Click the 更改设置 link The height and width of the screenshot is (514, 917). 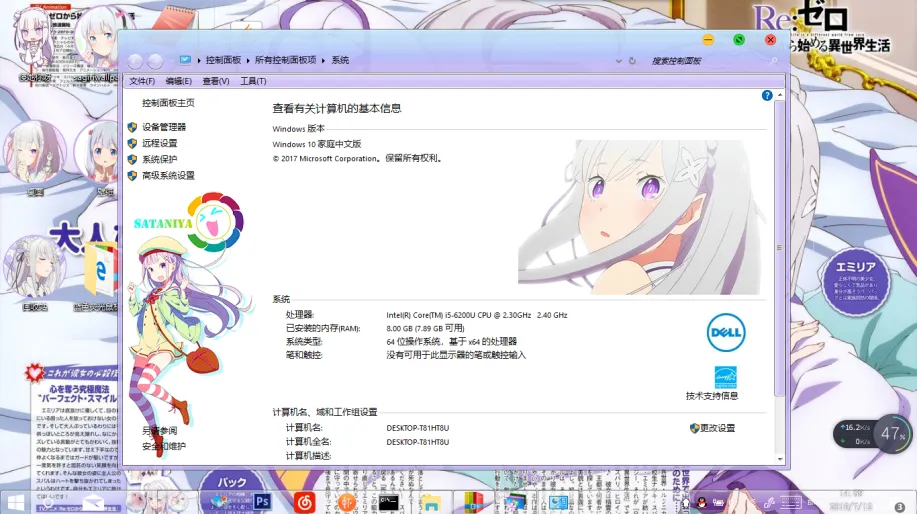(x=717, y=428)
